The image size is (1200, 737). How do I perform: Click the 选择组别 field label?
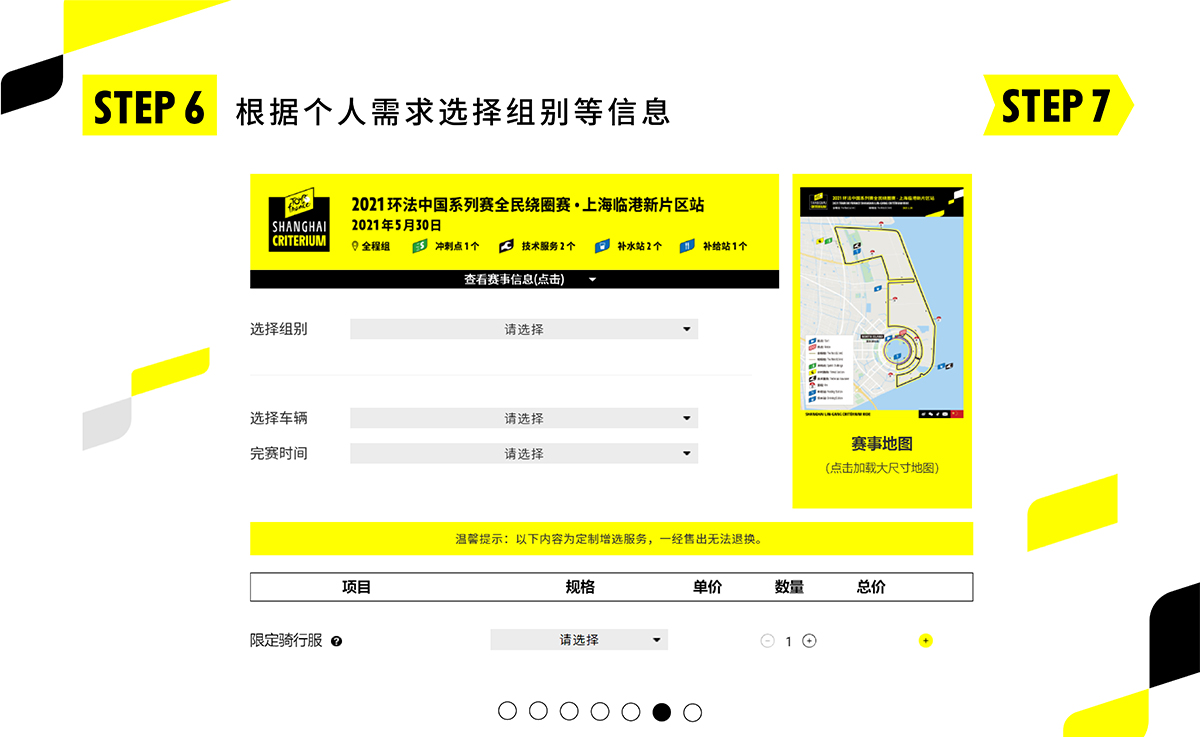click(279, 329)
